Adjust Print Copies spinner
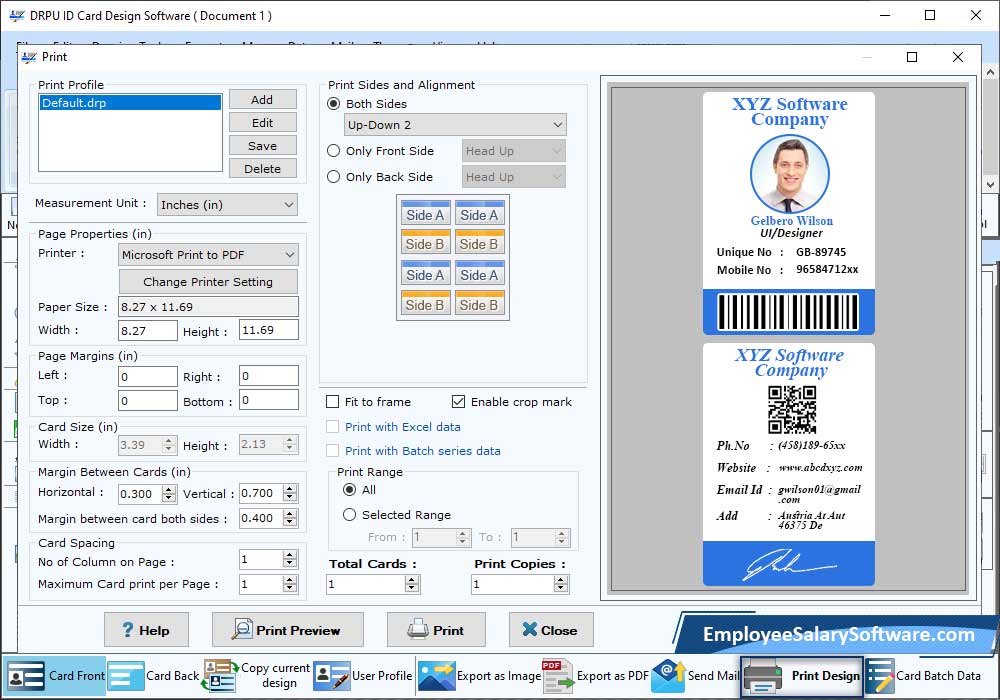 pyautogui.click(x=561, y=584)
